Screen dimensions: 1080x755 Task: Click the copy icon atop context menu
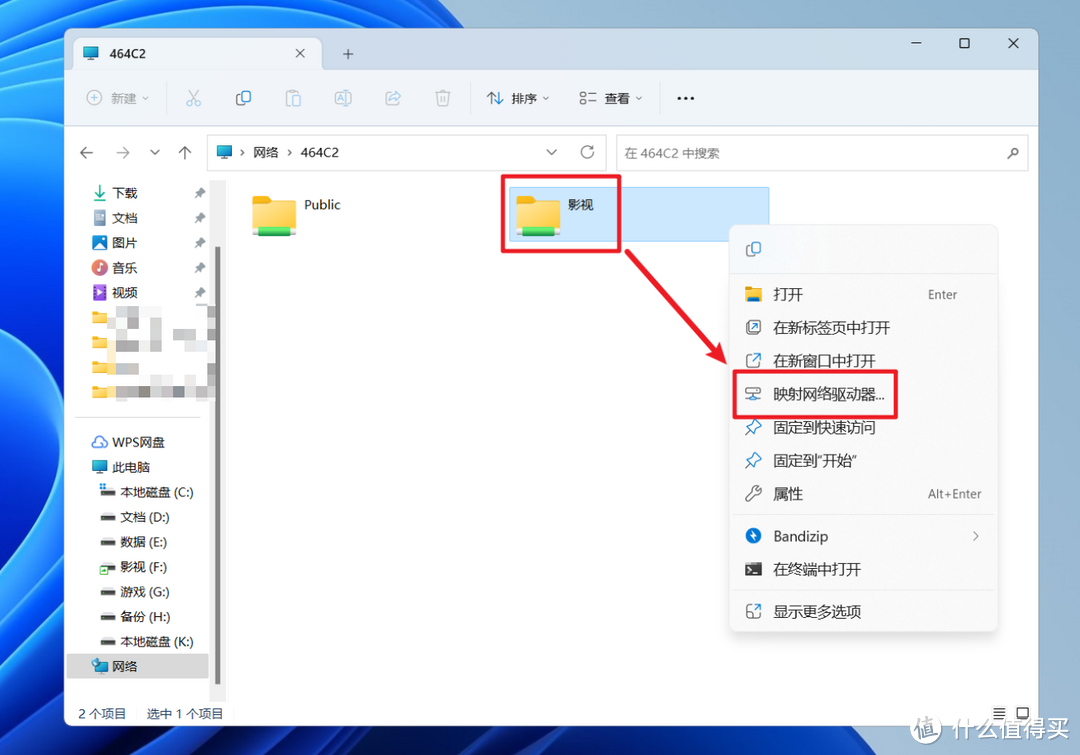[754, 249]
